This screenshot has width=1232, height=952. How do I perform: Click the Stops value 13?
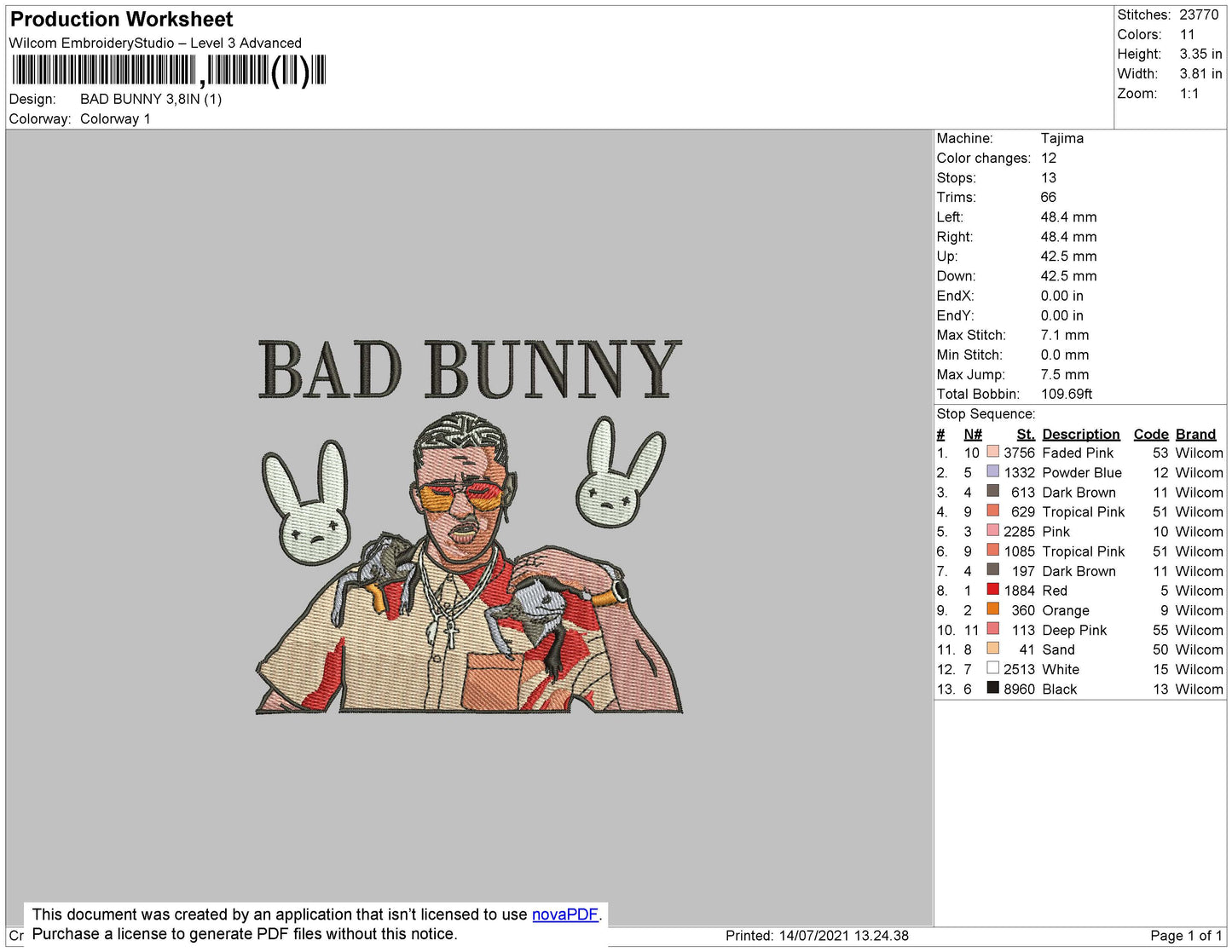[1049, 177]
